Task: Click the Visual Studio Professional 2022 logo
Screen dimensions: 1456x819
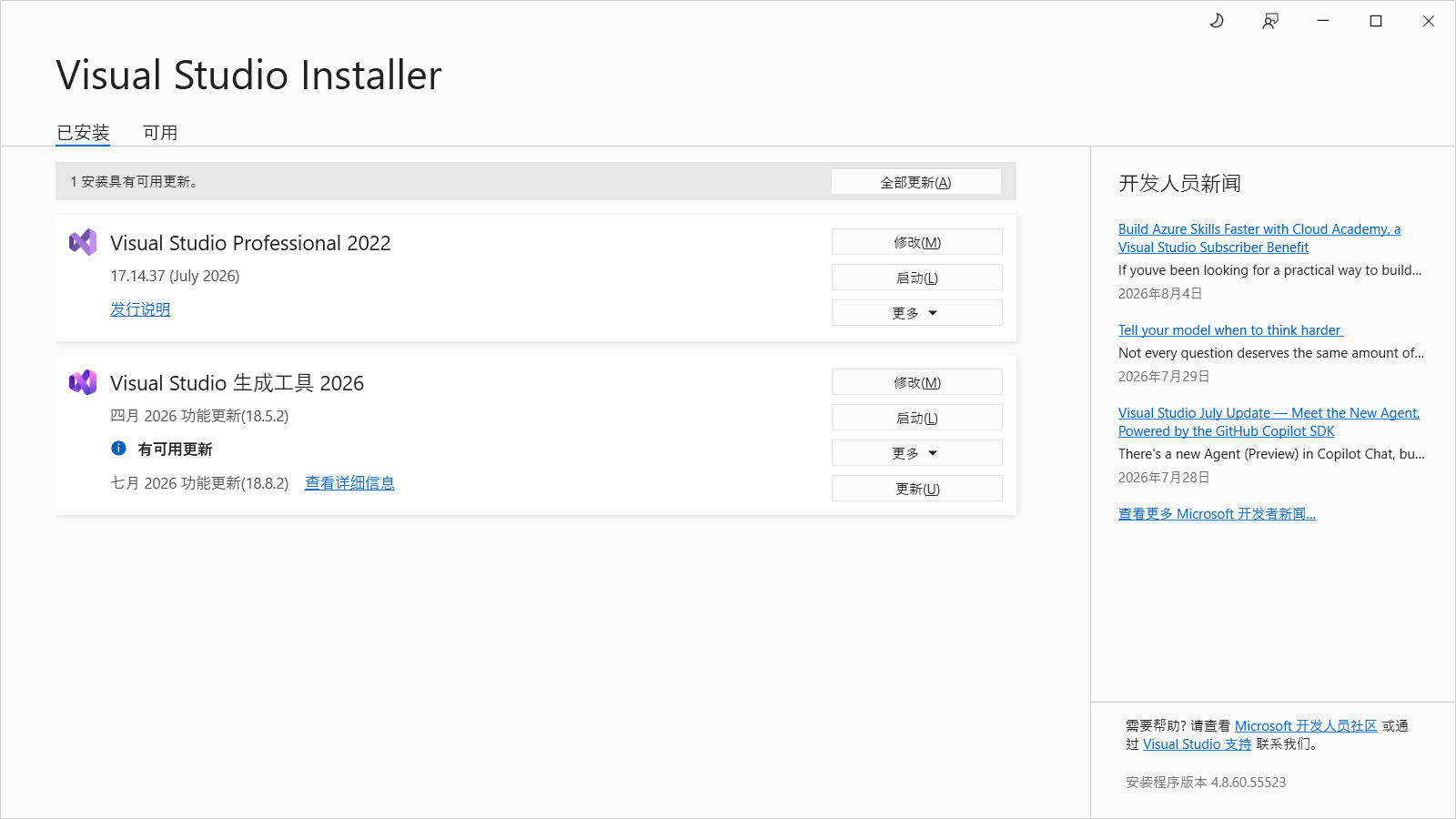Action: tap(83, 242)
